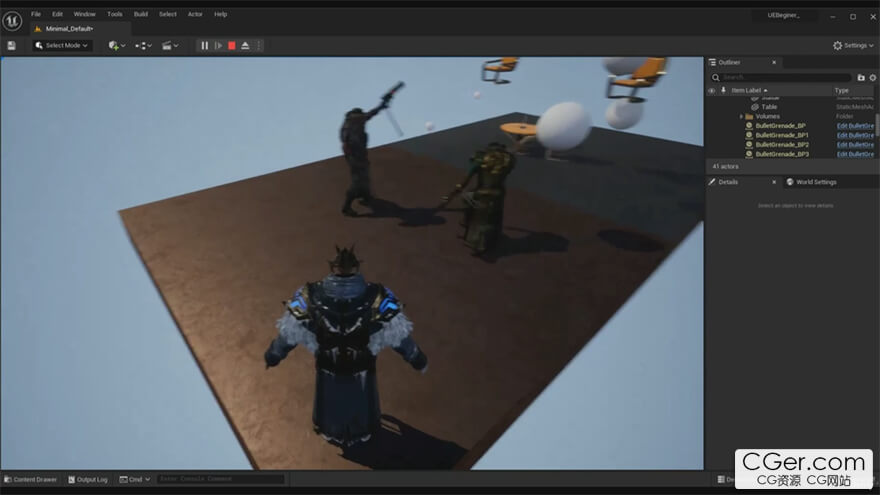The height and width of the screenshot is (495, 880).
Task: Click the Edit link for BulletGrenade_BP1
Action: [x=855, y=135]
